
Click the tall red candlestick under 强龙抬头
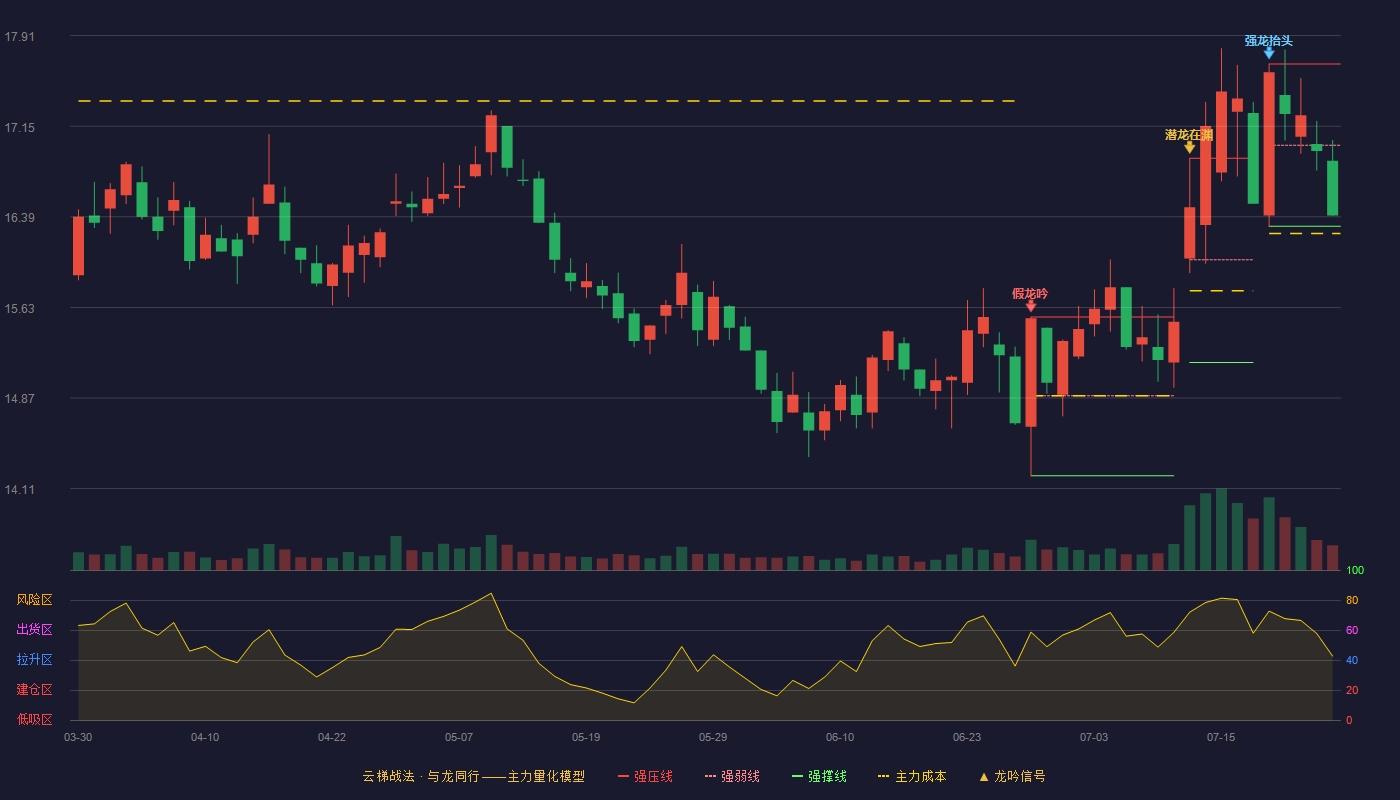point(1269,143)
